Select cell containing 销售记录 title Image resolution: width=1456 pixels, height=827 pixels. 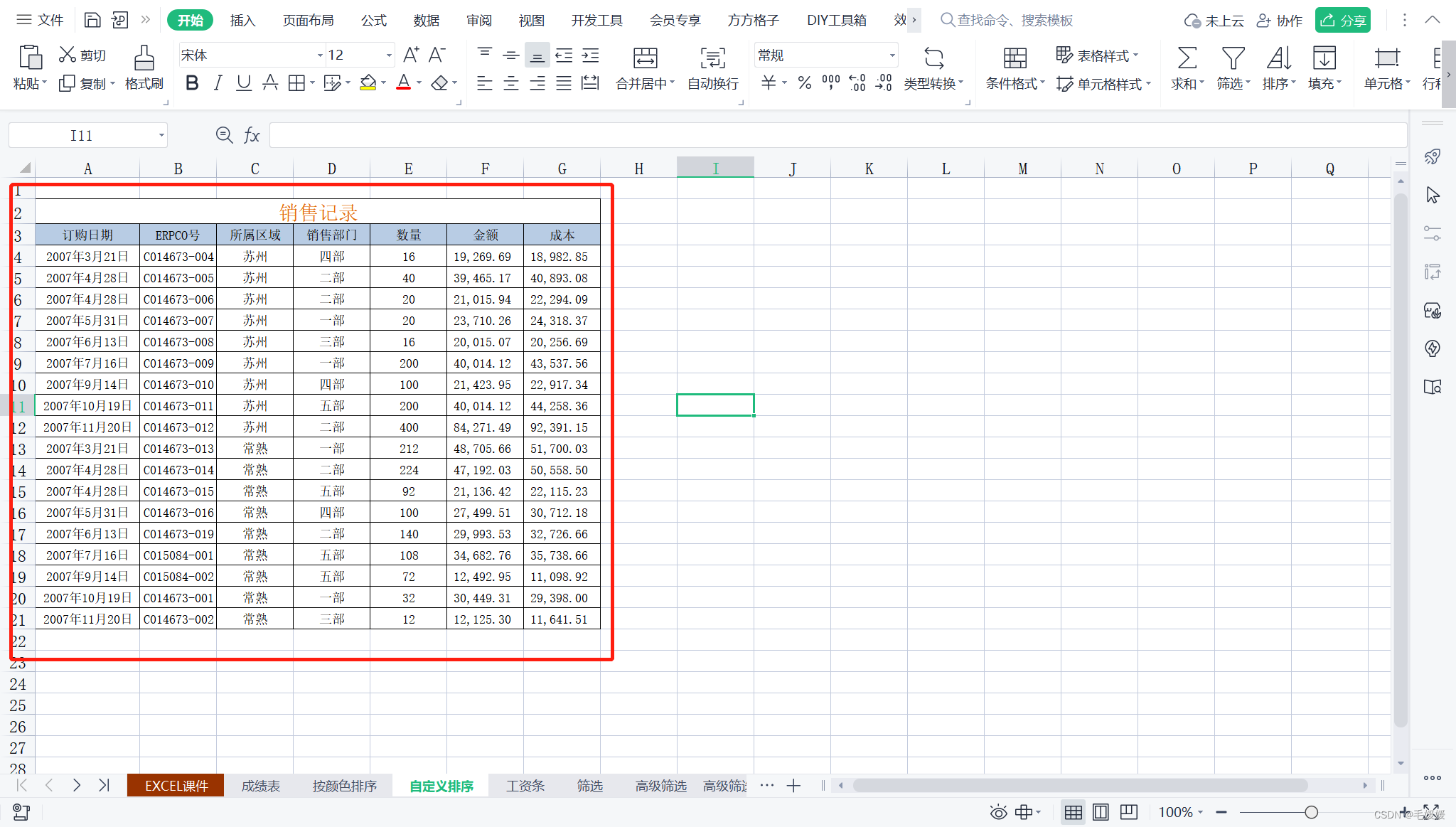click(318, 212)
